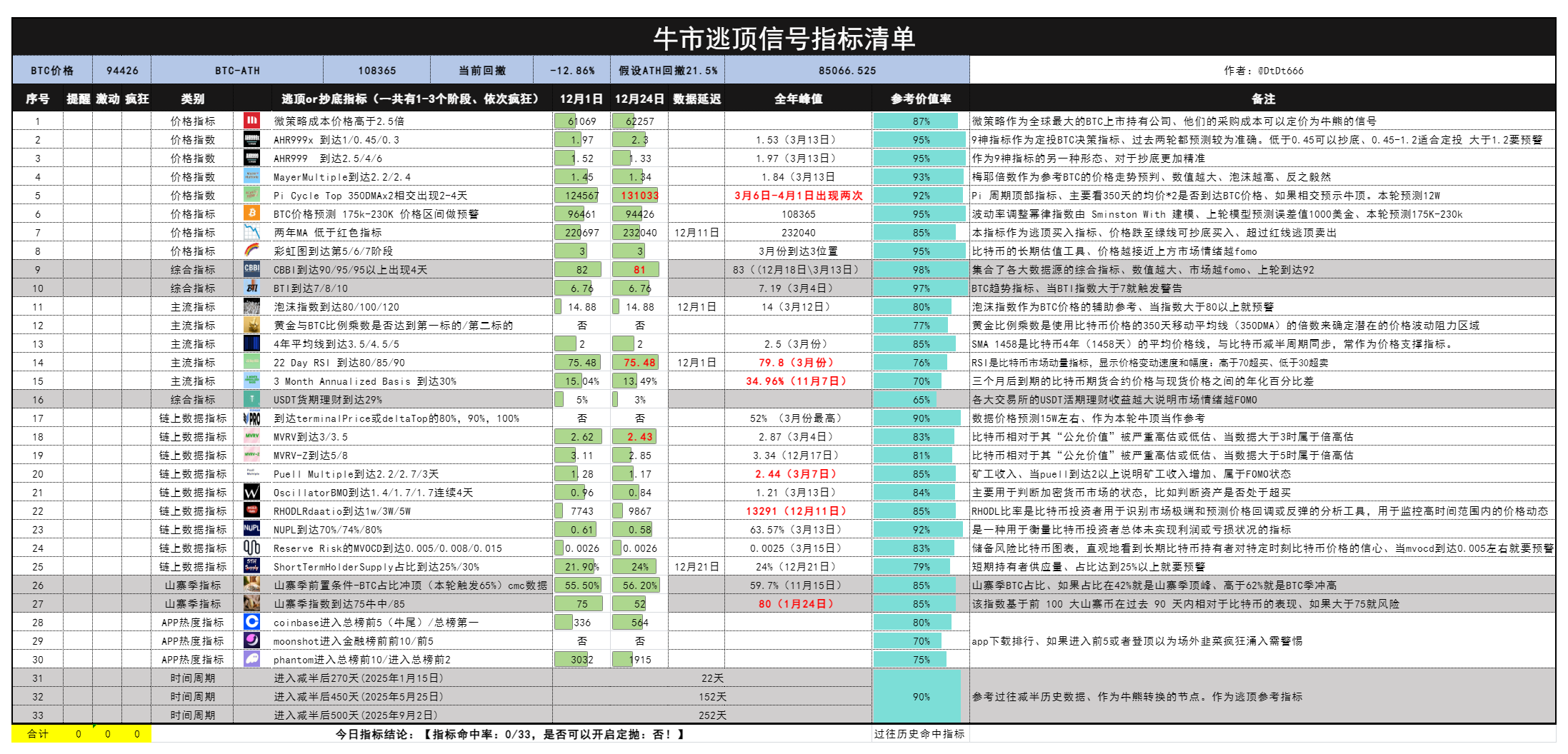
Task: Select the Mayer Multiple indicator icon
Action: (x=251, y=176)
